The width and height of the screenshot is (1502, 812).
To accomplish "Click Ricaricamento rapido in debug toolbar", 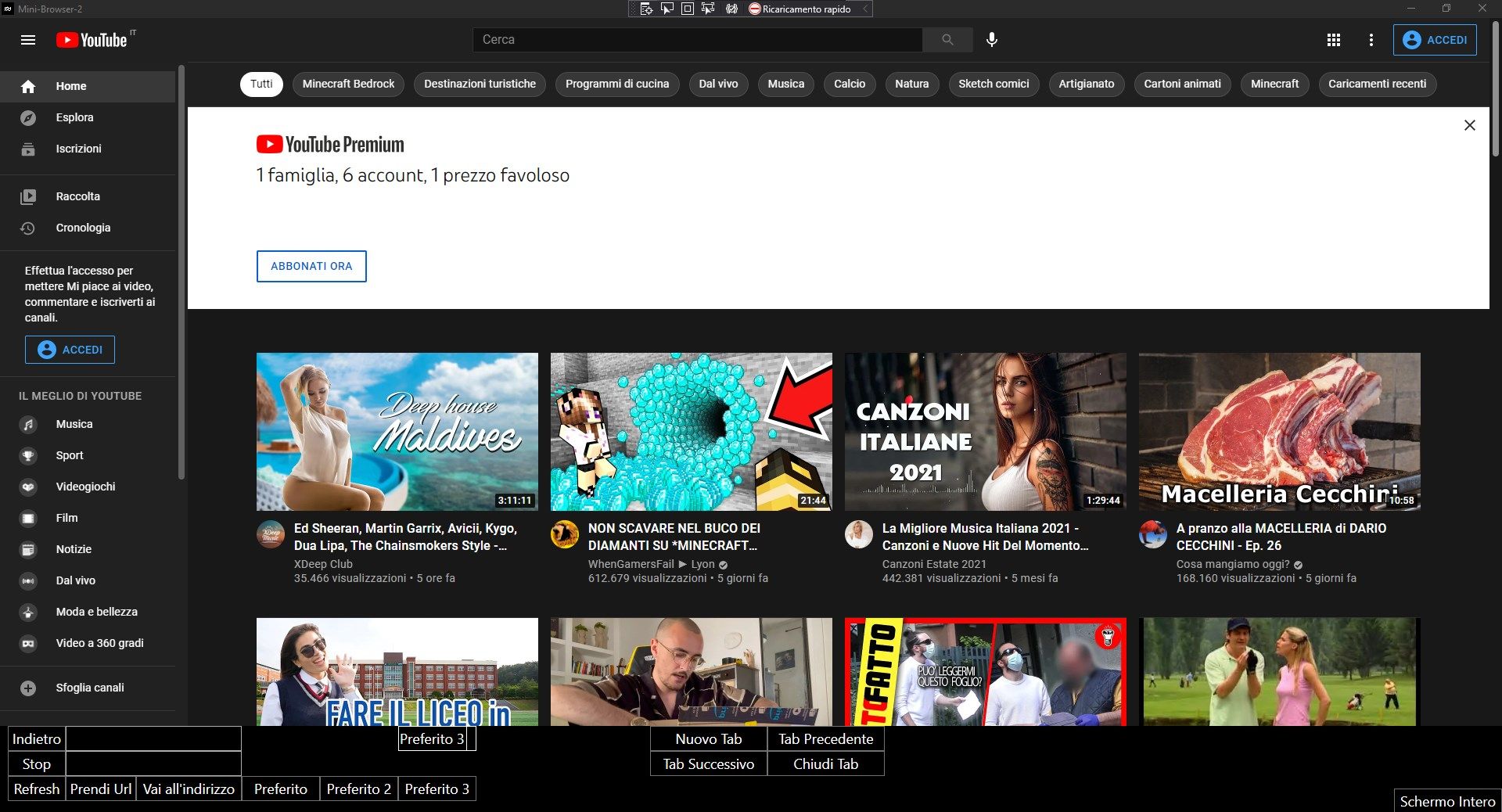I will (x=800, y=9).
